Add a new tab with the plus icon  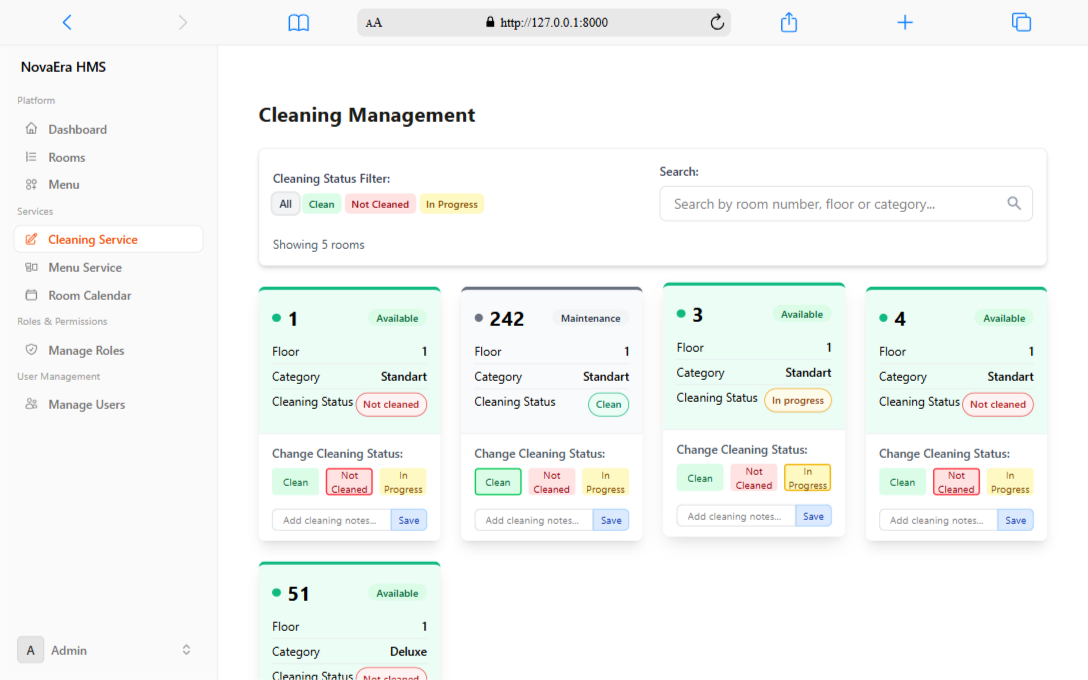point(905,22)
